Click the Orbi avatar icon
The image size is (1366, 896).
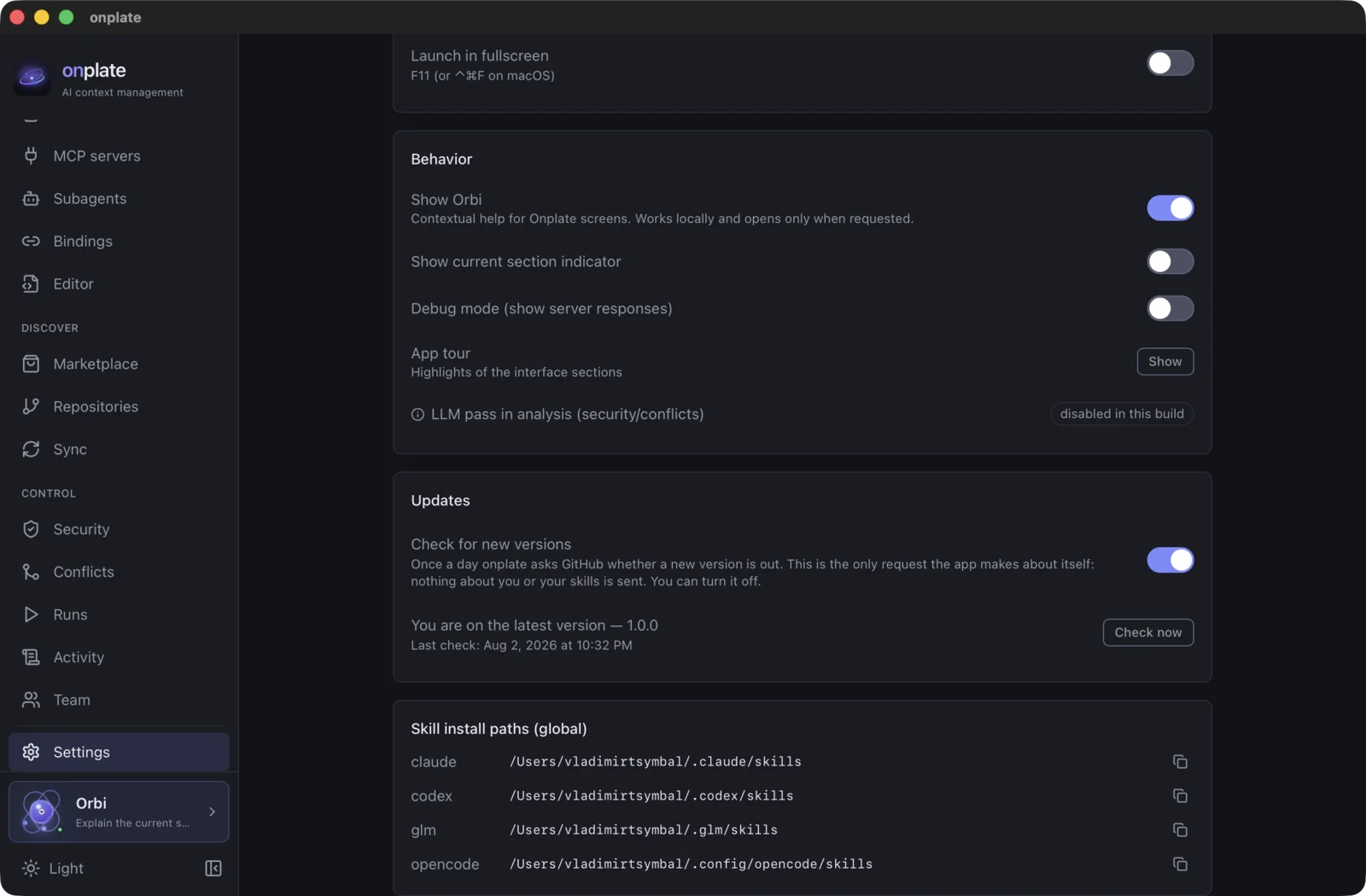pyautogui.click(x=41, y=812)
